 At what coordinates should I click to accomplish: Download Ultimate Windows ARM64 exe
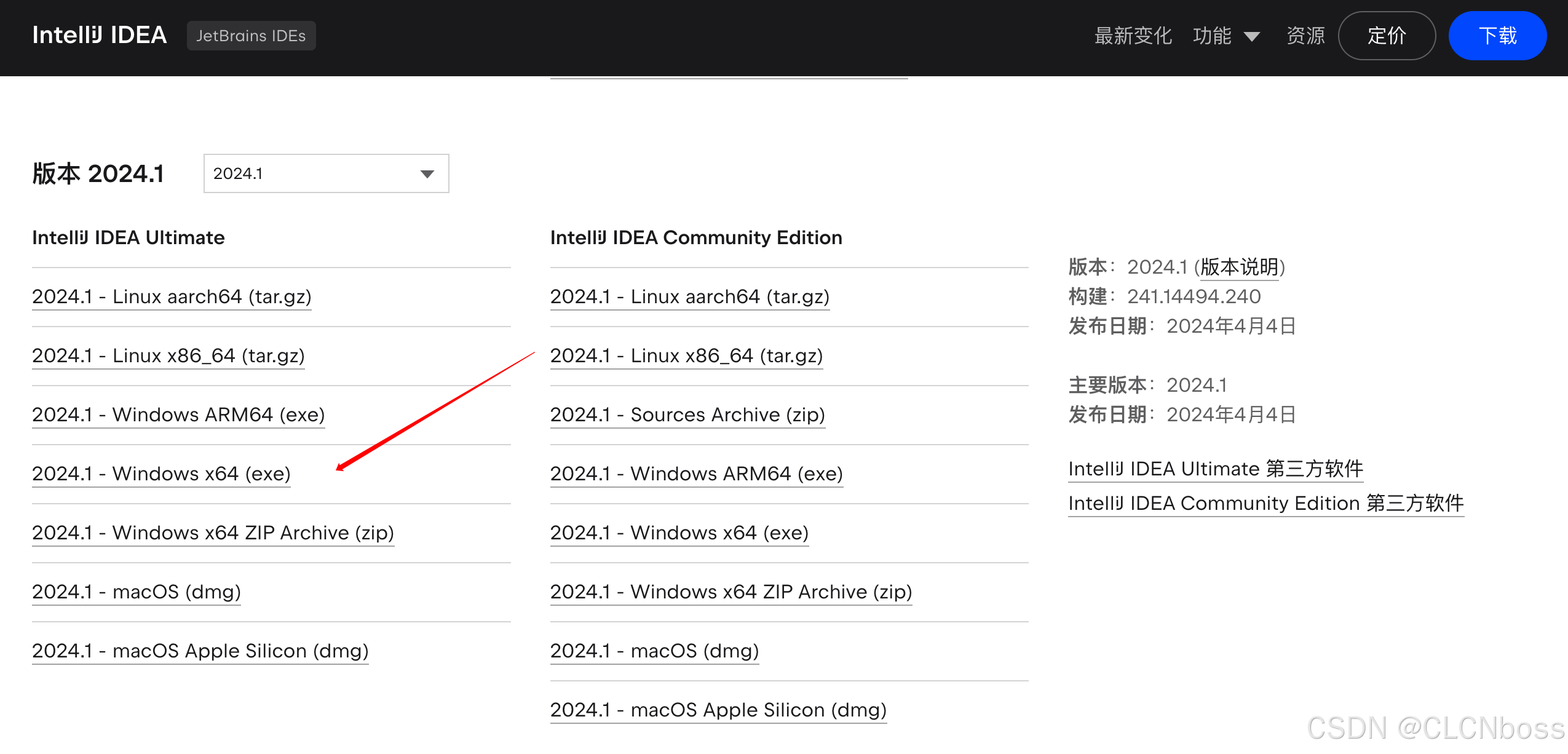[178, 415]
